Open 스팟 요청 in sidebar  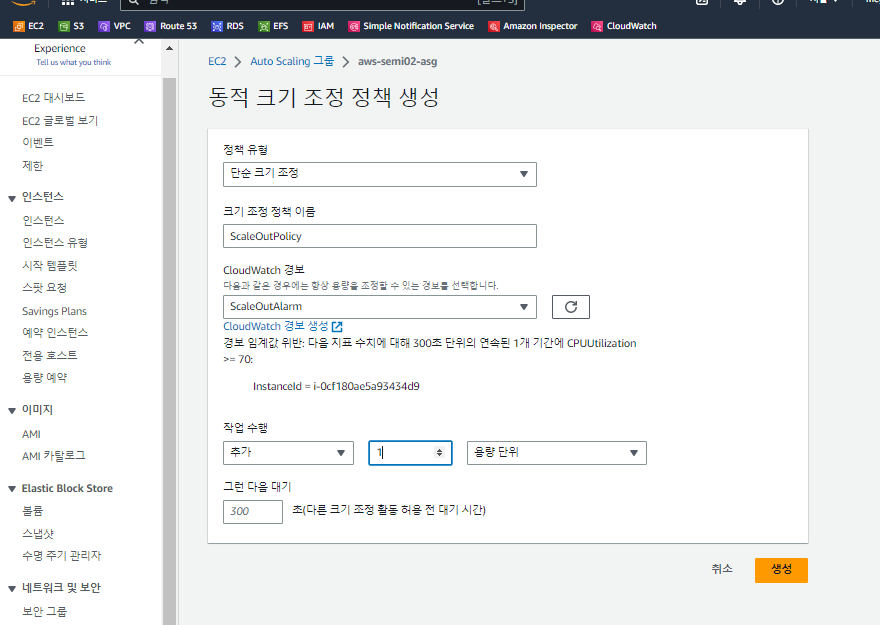coord(44,288)
